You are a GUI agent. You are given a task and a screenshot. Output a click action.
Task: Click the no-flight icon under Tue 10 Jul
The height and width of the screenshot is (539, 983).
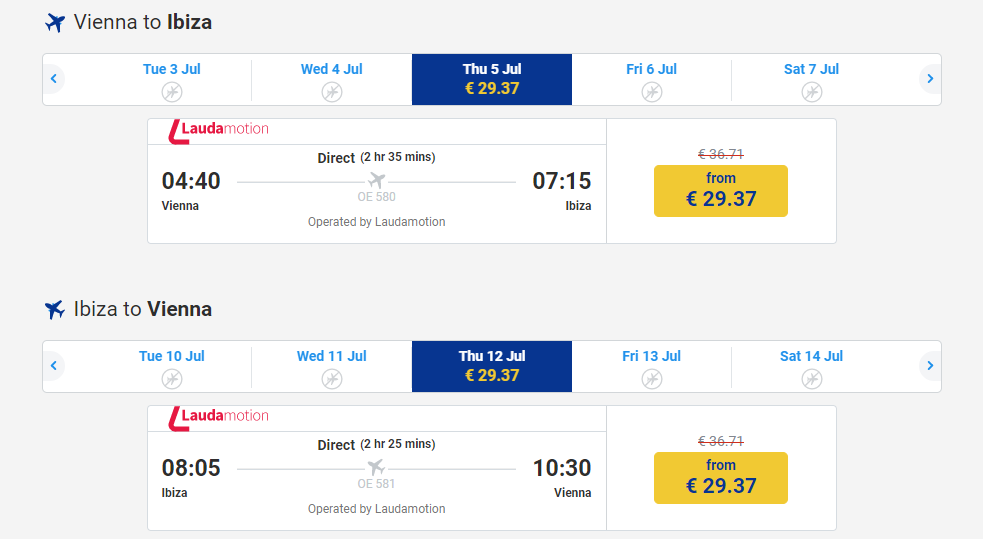(172, 379)
